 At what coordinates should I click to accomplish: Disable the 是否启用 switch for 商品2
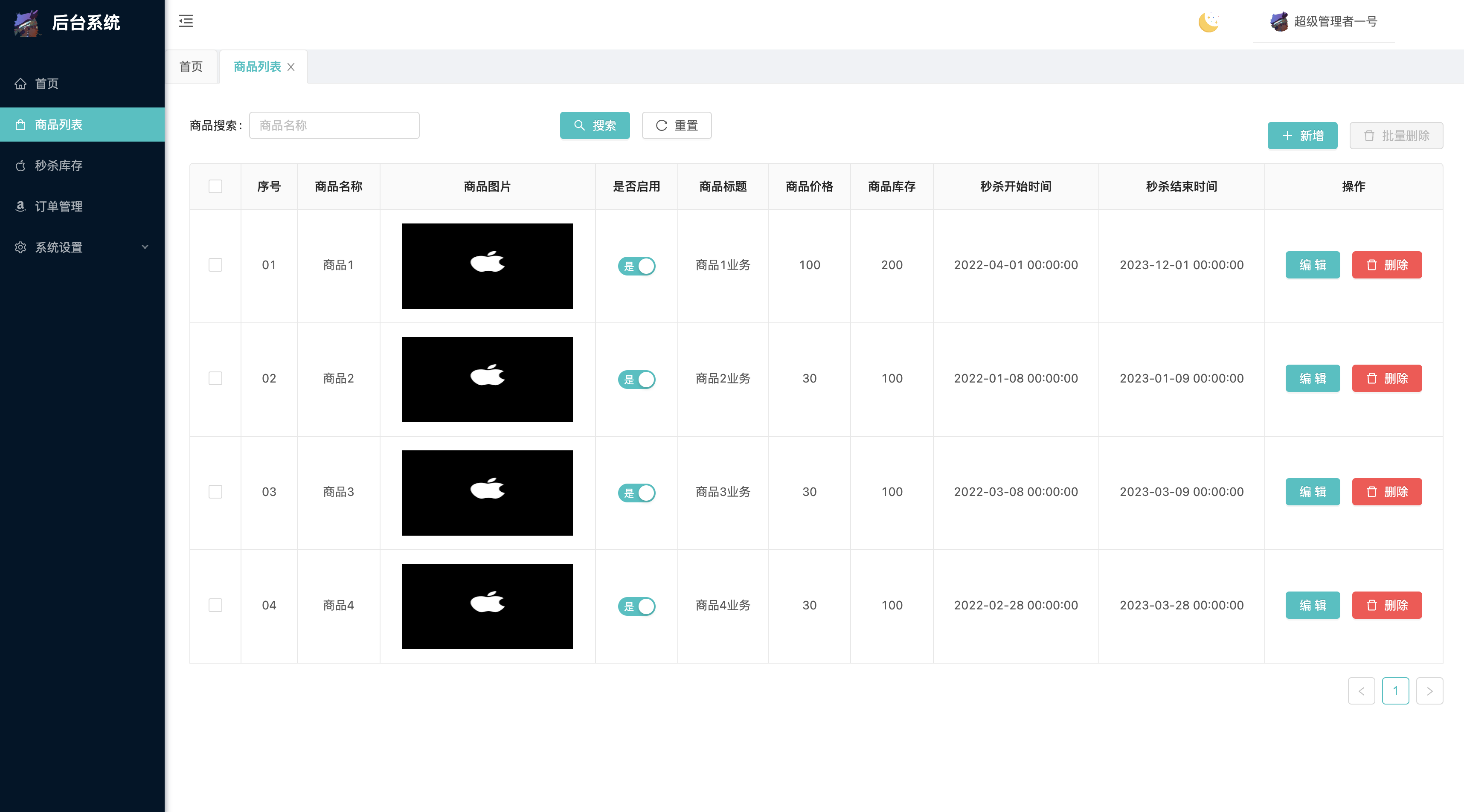[636, 380]
